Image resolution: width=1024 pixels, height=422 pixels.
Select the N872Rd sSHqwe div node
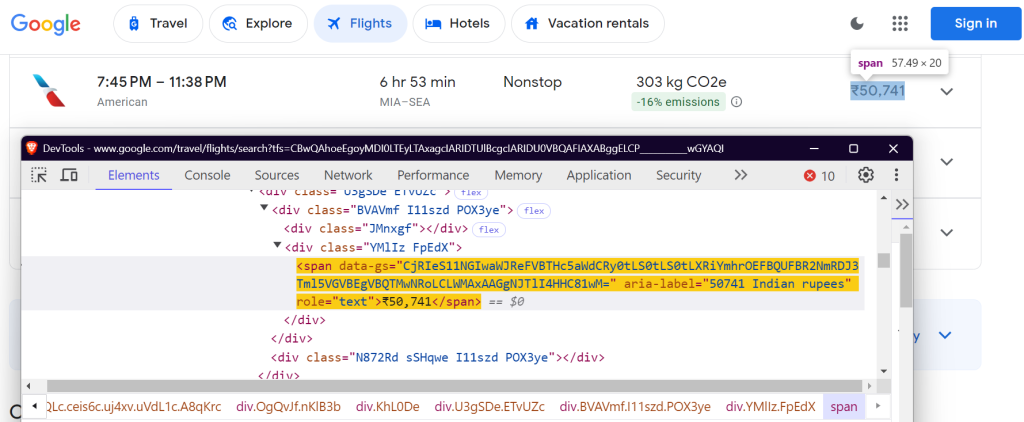pyautogui.click(x=438, y=357)
